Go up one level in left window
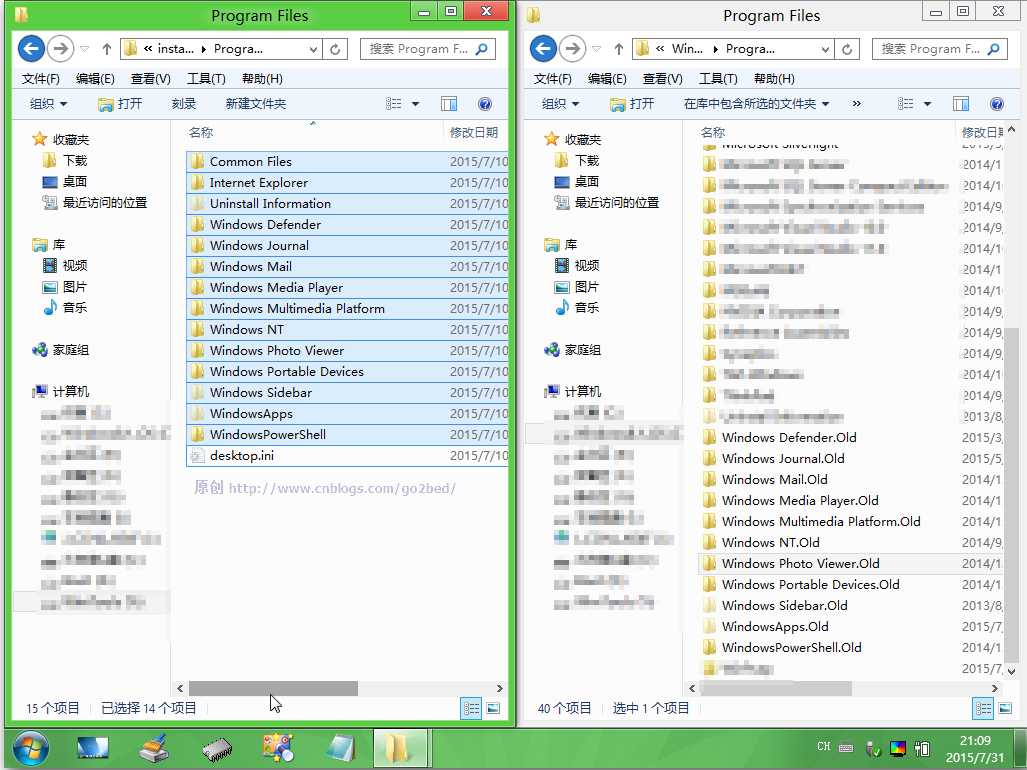Viewport: 1027px width, 770px height. coord(107,49)
